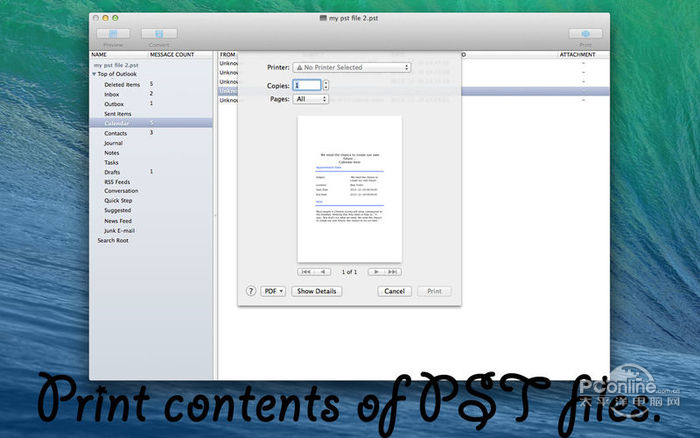Select the Conversation folder
Image resolution: width=700 pixels, height=438 pixels.
(121, 191)
